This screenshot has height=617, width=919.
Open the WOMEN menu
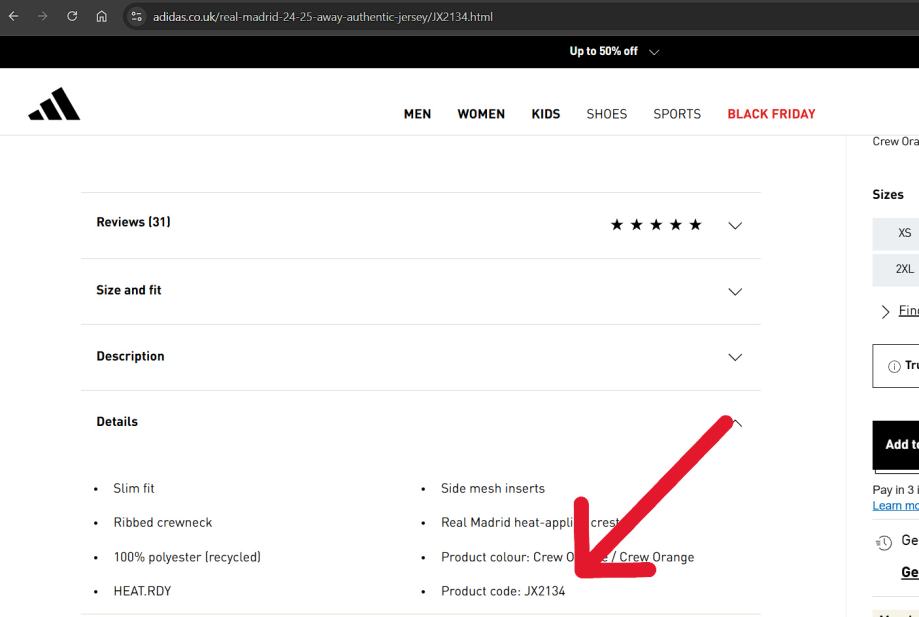tap(481, 114)
